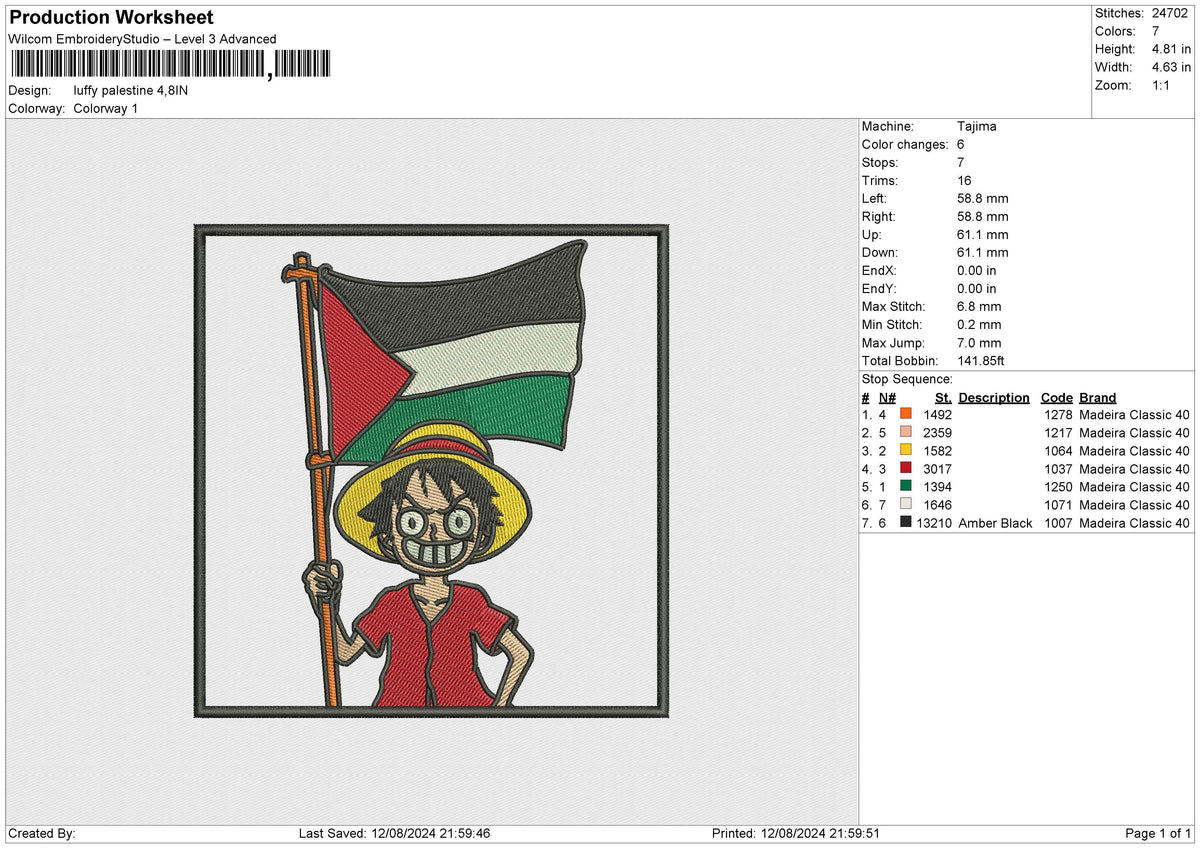
Task: Click the 'Created By:' footer label
Action: point(42,834)
